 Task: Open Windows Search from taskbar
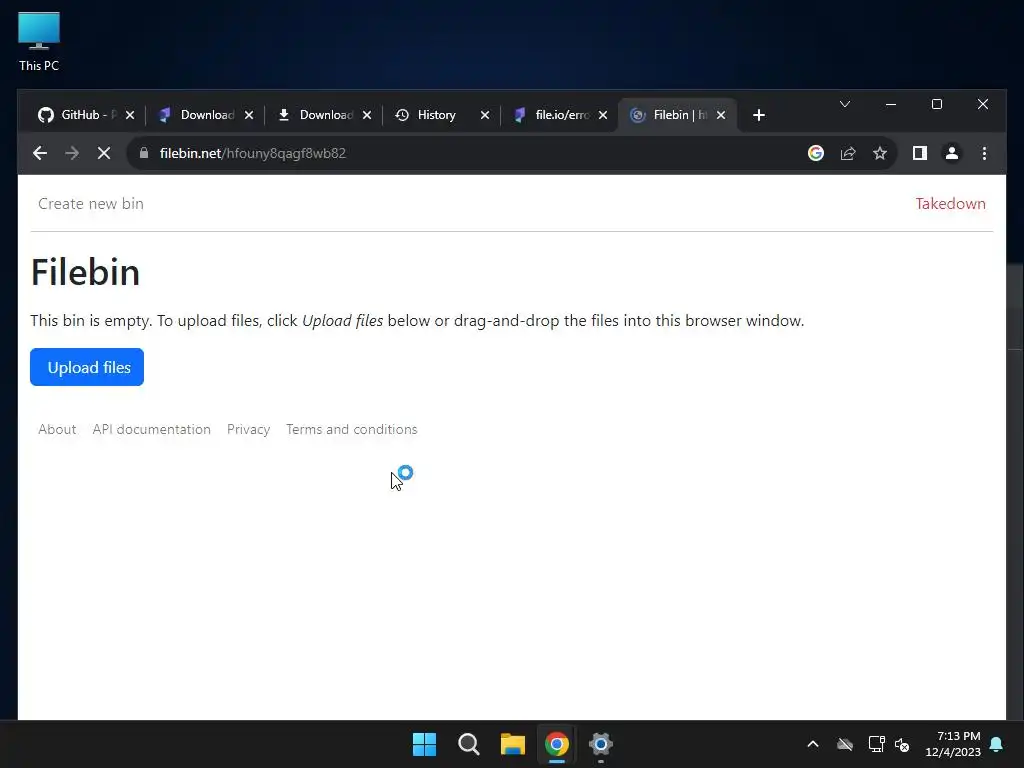[x=469, y=744]
